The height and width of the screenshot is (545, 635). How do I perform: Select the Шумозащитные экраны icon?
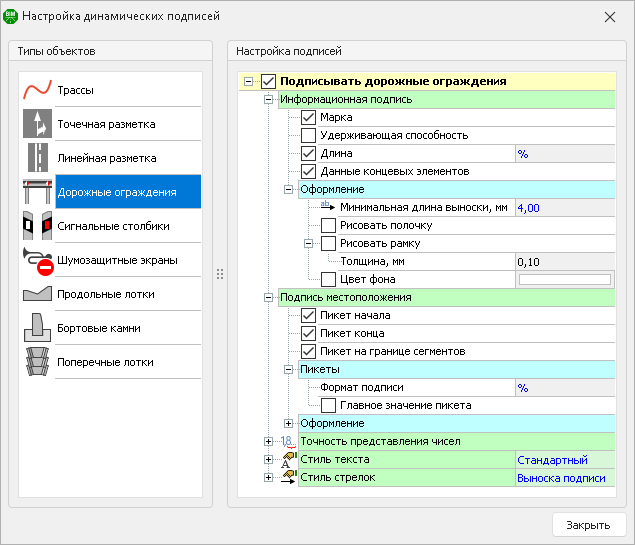coord(37,260)
